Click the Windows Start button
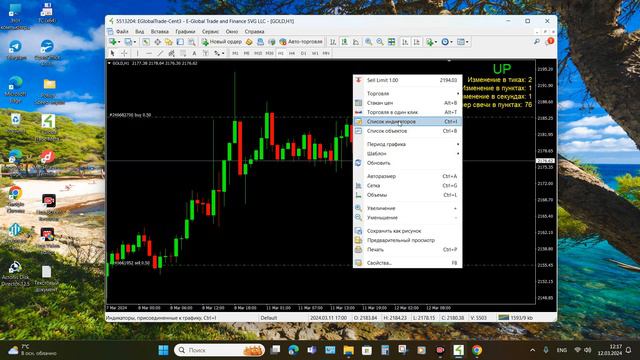 pyautogui.click(x=163, y=350)
